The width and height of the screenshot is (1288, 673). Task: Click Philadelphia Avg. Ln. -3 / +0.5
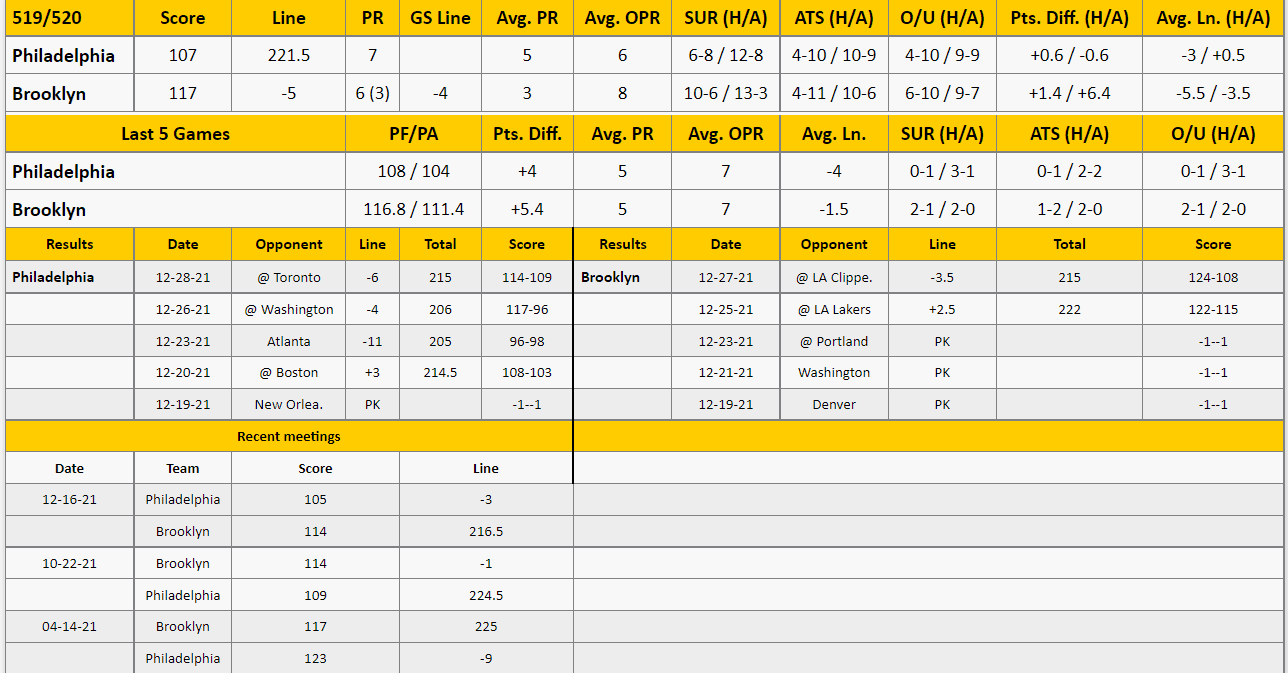coord(1213,56)
